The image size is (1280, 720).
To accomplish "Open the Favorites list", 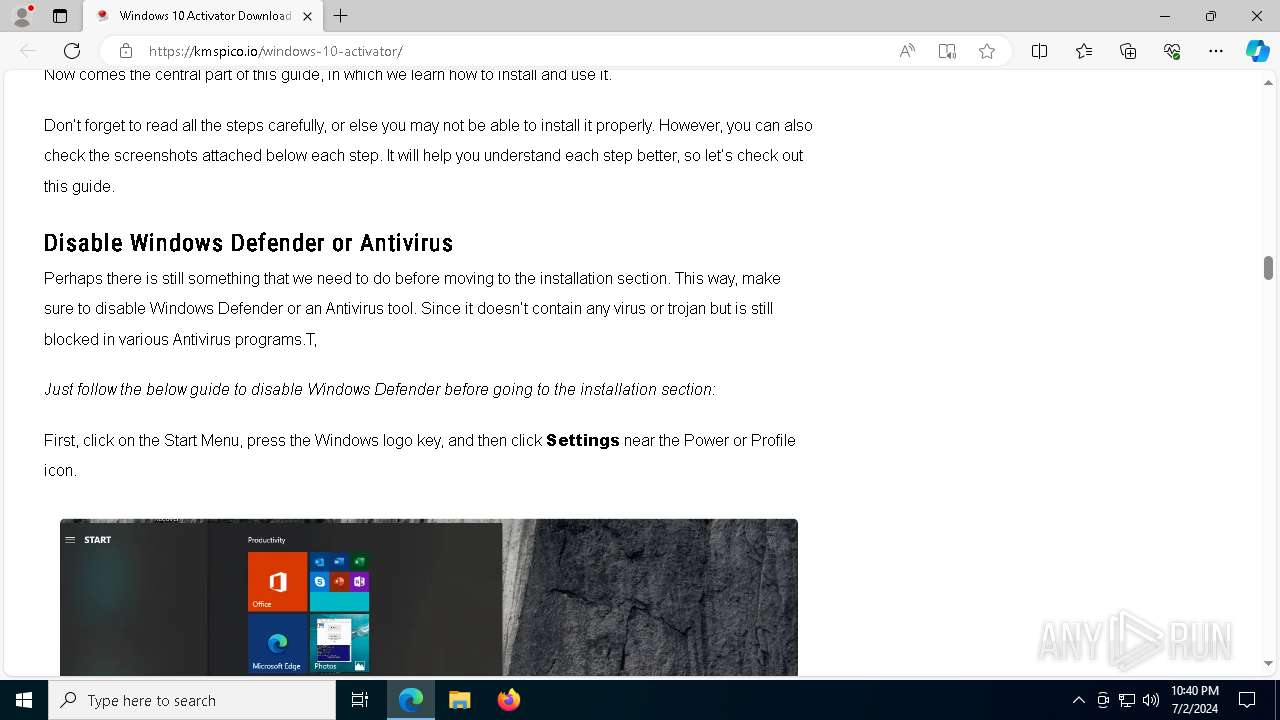I will click(x=1084, y=51).
